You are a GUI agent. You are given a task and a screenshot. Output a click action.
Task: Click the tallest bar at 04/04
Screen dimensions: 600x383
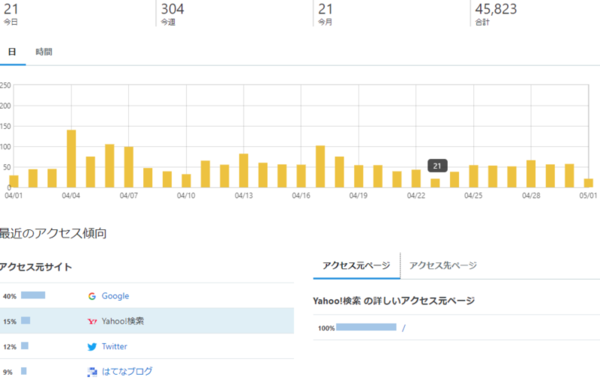[71, 159]
